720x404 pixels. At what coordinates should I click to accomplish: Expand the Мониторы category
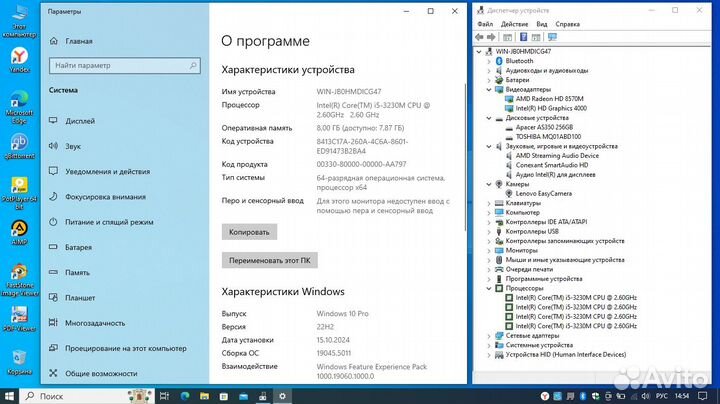point(489,250)
